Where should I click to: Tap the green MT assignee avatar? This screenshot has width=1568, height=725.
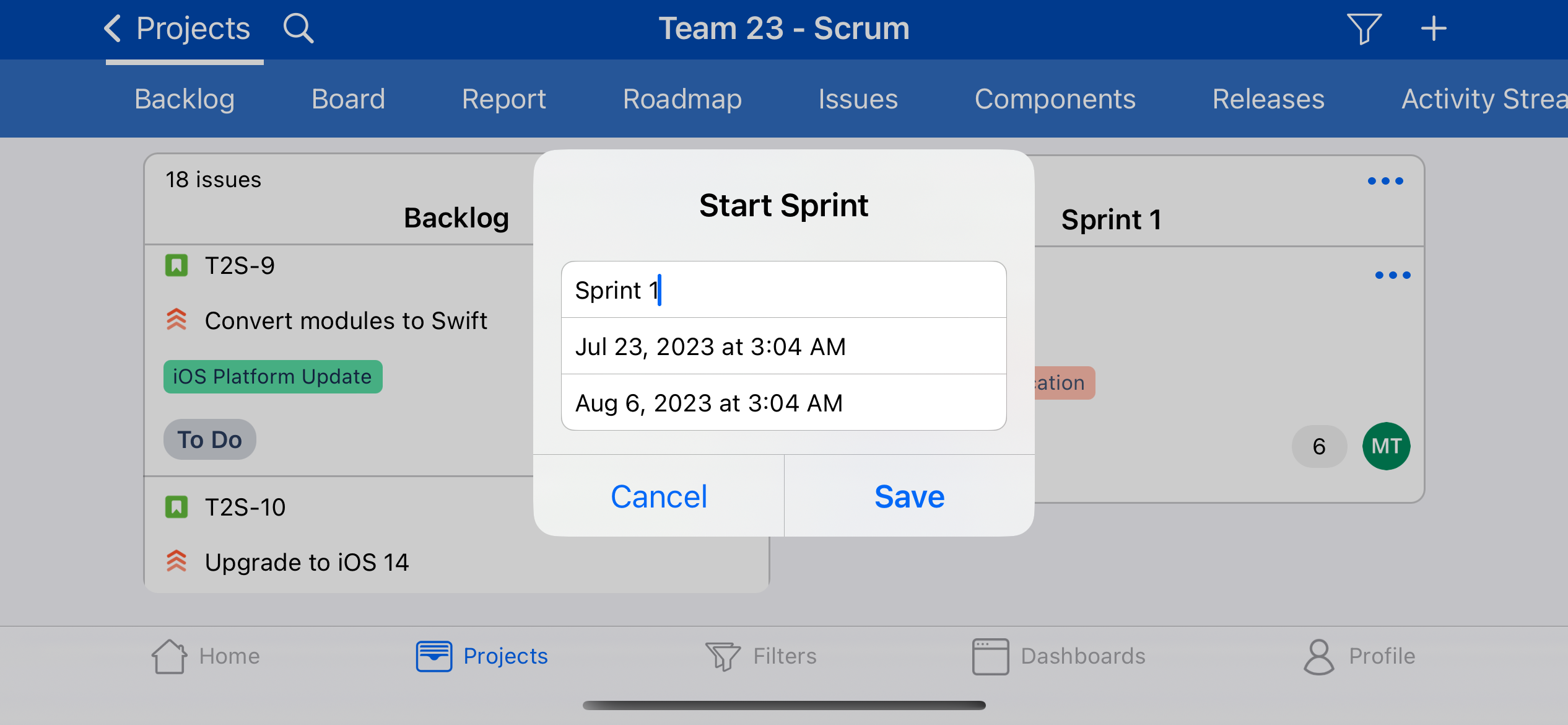click(1386, 446)
